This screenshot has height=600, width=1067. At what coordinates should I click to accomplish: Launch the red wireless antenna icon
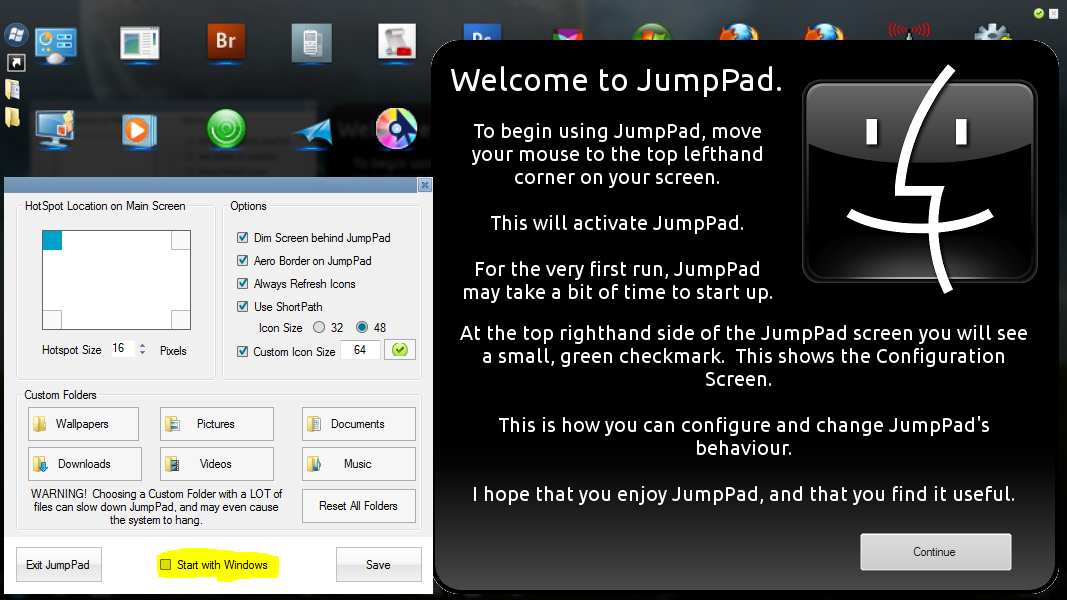point(909,31)
